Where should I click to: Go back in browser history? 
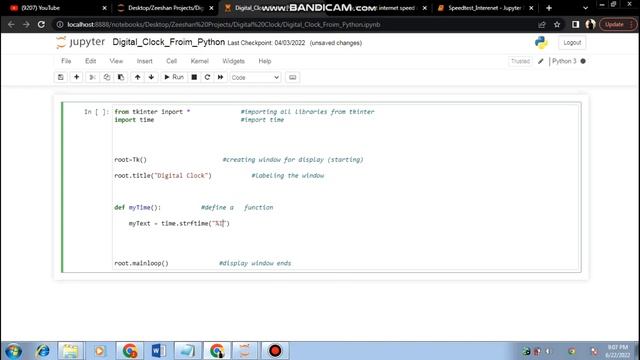pyautogui.click(x=11, y=24)
